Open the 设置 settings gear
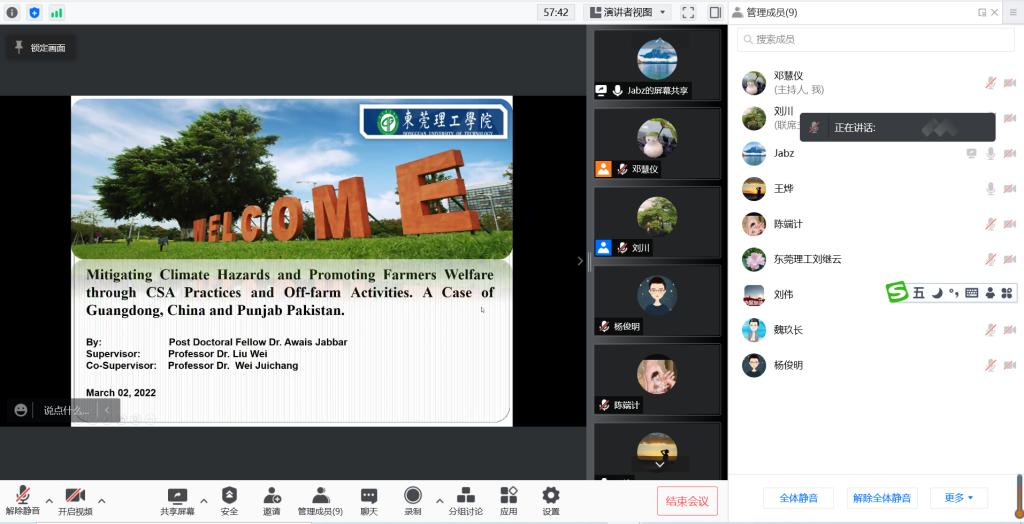 550,500
